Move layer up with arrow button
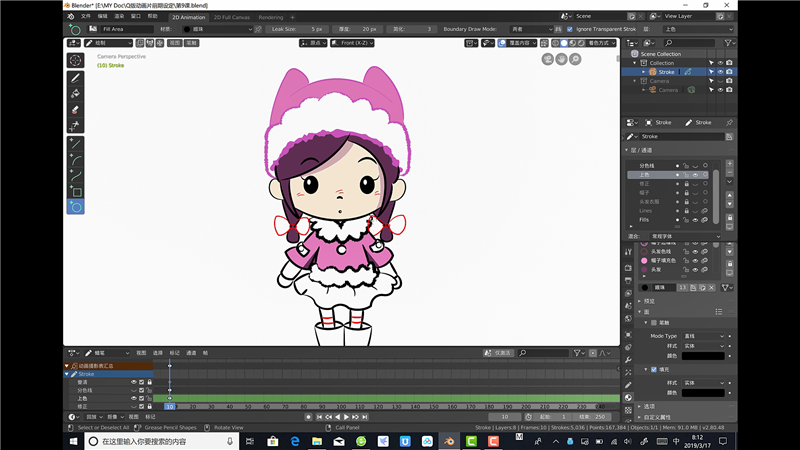 730,195
